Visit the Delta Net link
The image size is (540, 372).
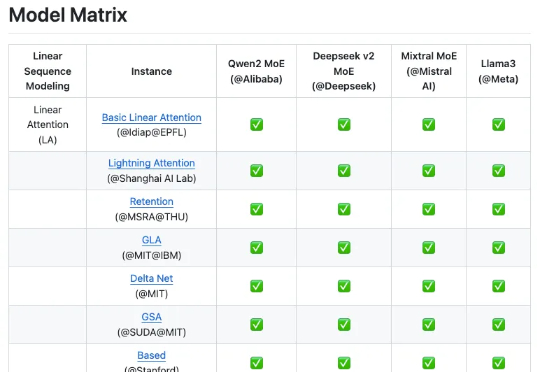pyautogui.click(x=152, y=278)
